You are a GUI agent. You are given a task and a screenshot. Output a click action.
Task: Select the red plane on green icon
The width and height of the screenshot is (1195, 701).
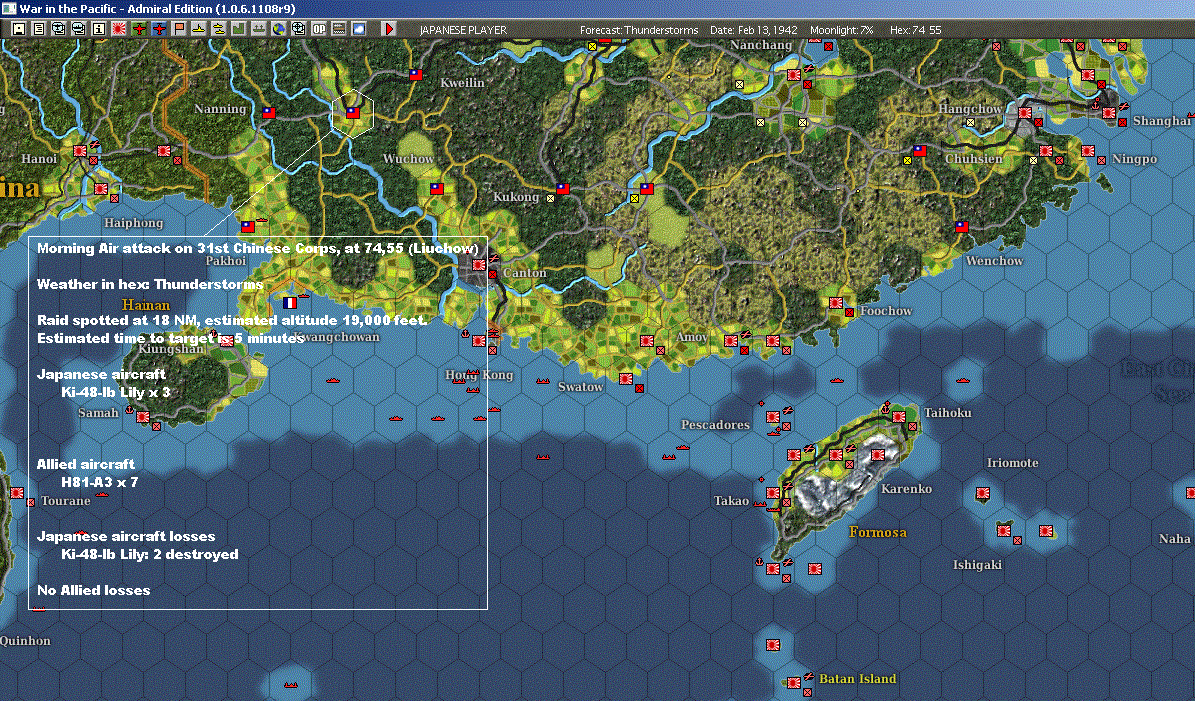(x=139, y=29)
